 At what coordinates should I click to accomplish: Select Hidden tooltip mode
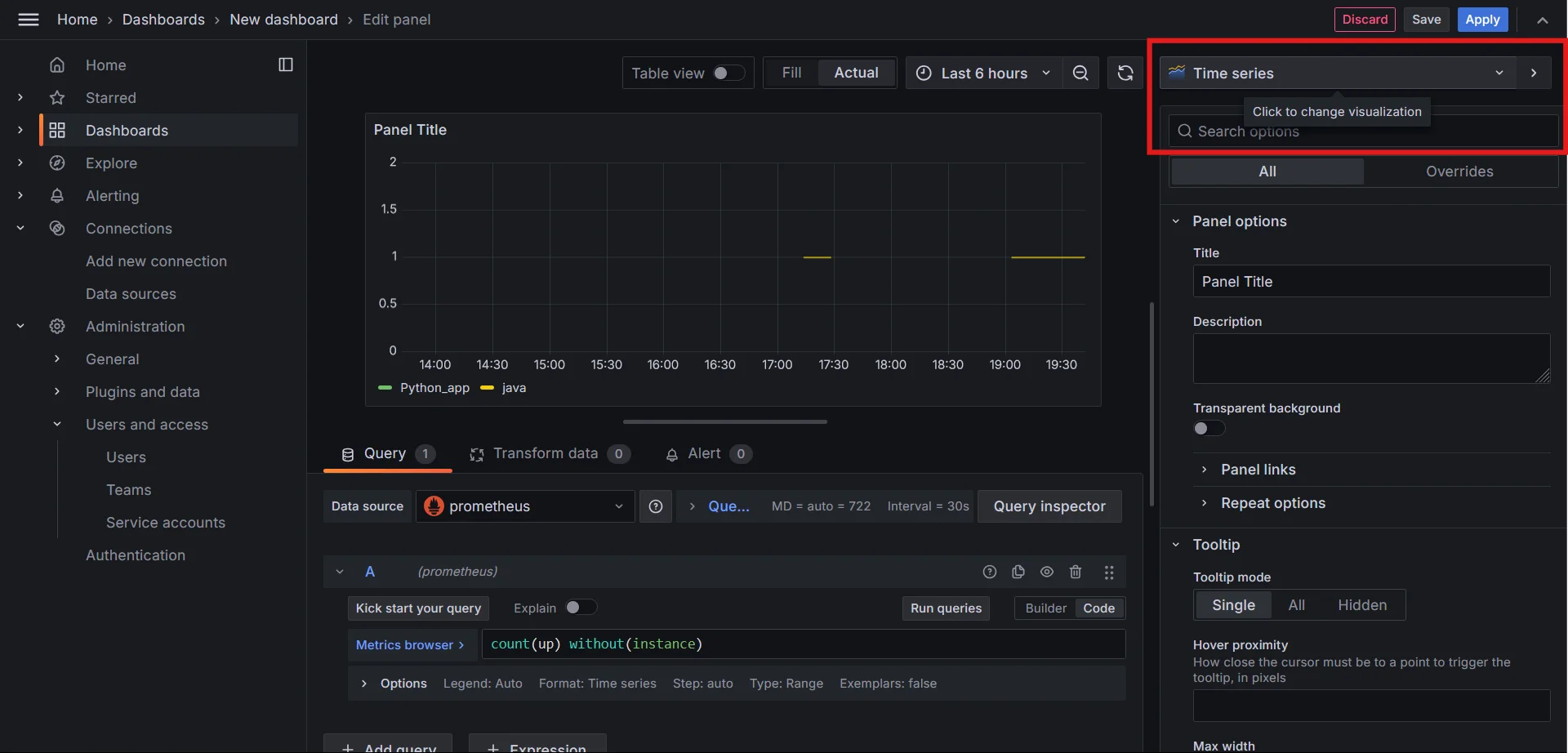pos(1362,605)
